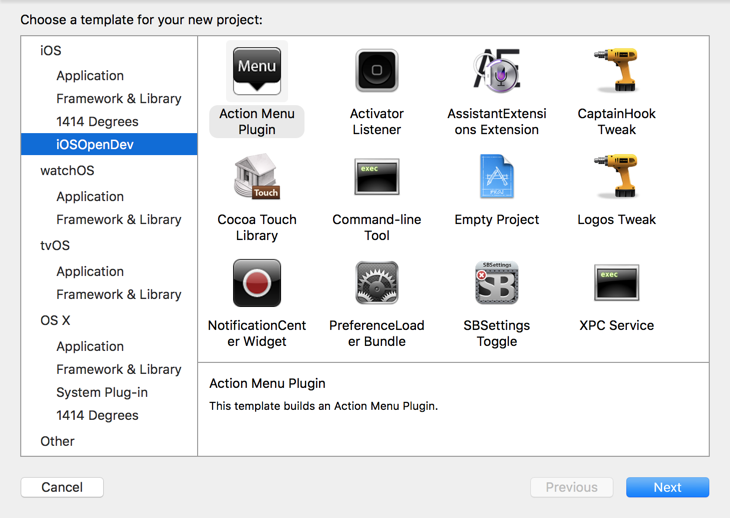Open Framework & Library under tvOS
Viewport: 730px width, 518px height.
[119, 294]
